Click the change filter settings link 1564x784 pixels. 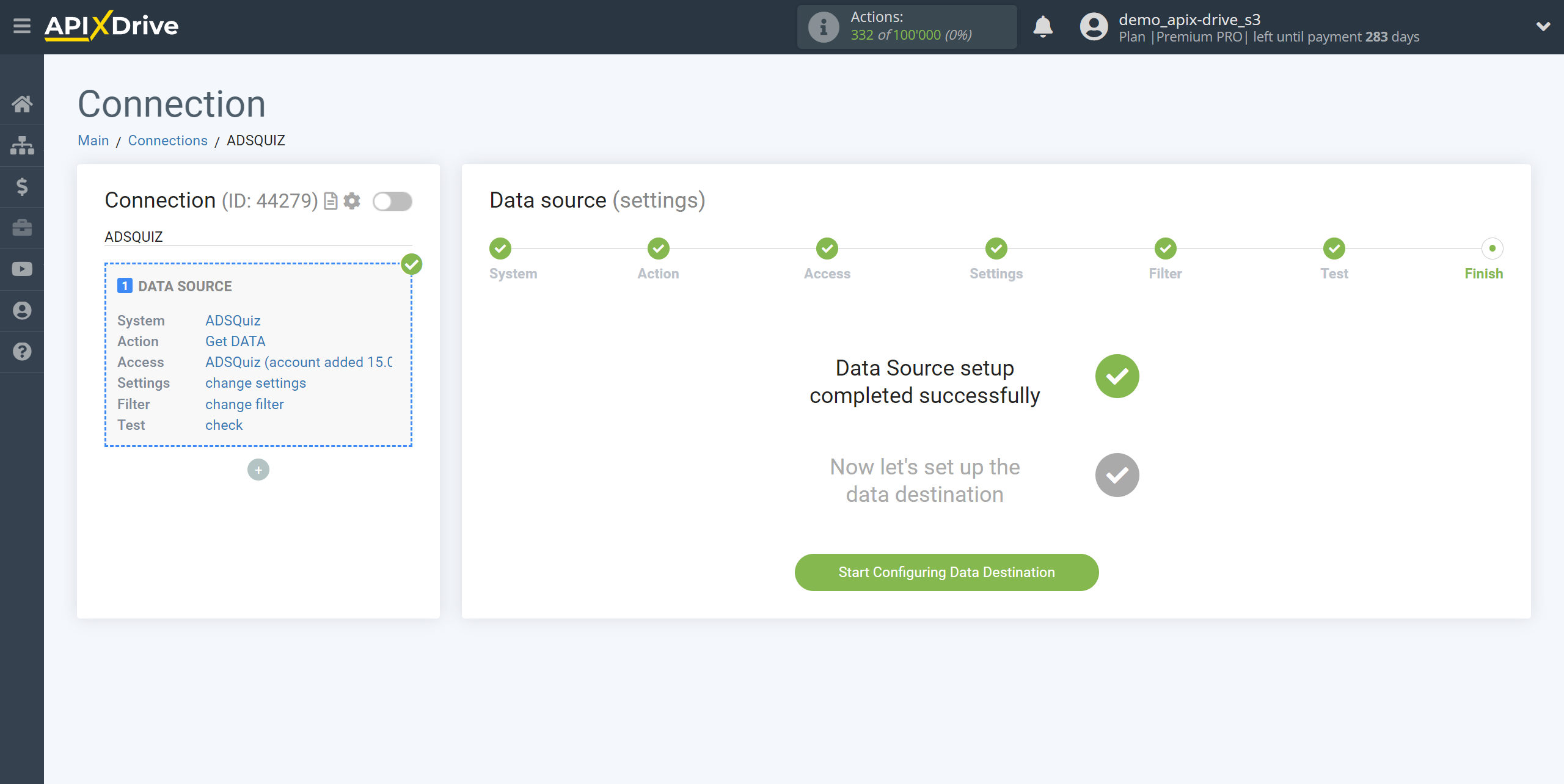[244, 404]
